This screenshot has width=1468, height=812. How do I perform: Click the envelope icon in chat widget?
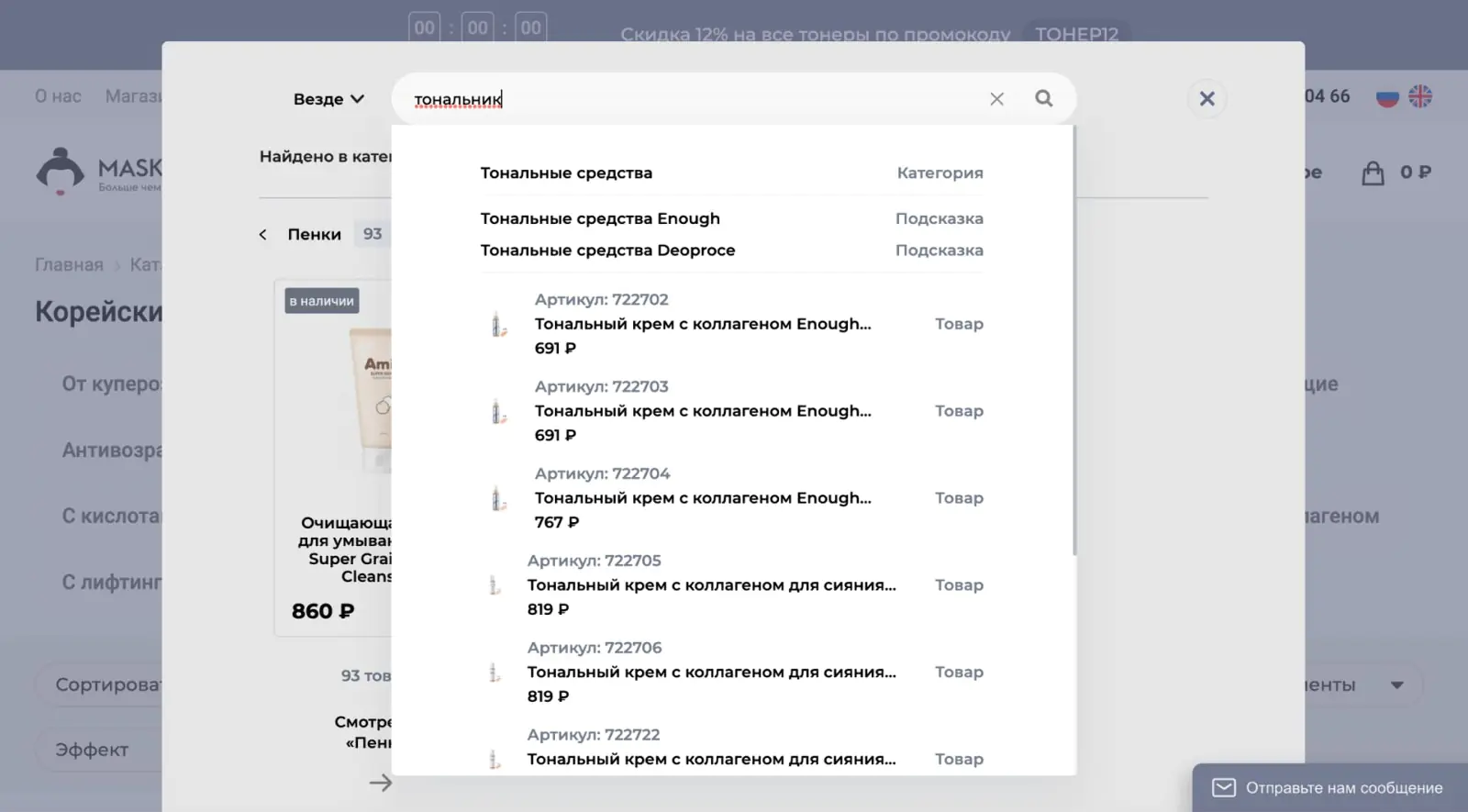(x=1224, y=788)
